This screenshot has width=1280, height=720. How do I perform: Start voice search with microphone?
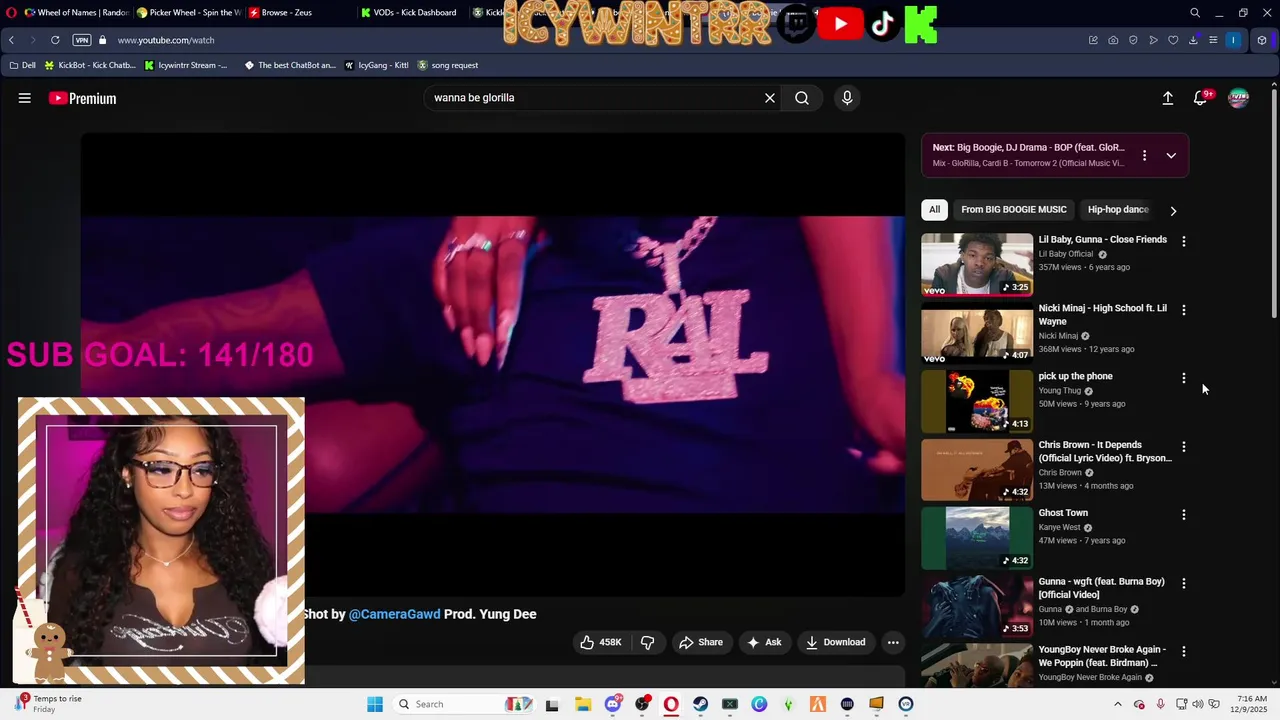847,98
